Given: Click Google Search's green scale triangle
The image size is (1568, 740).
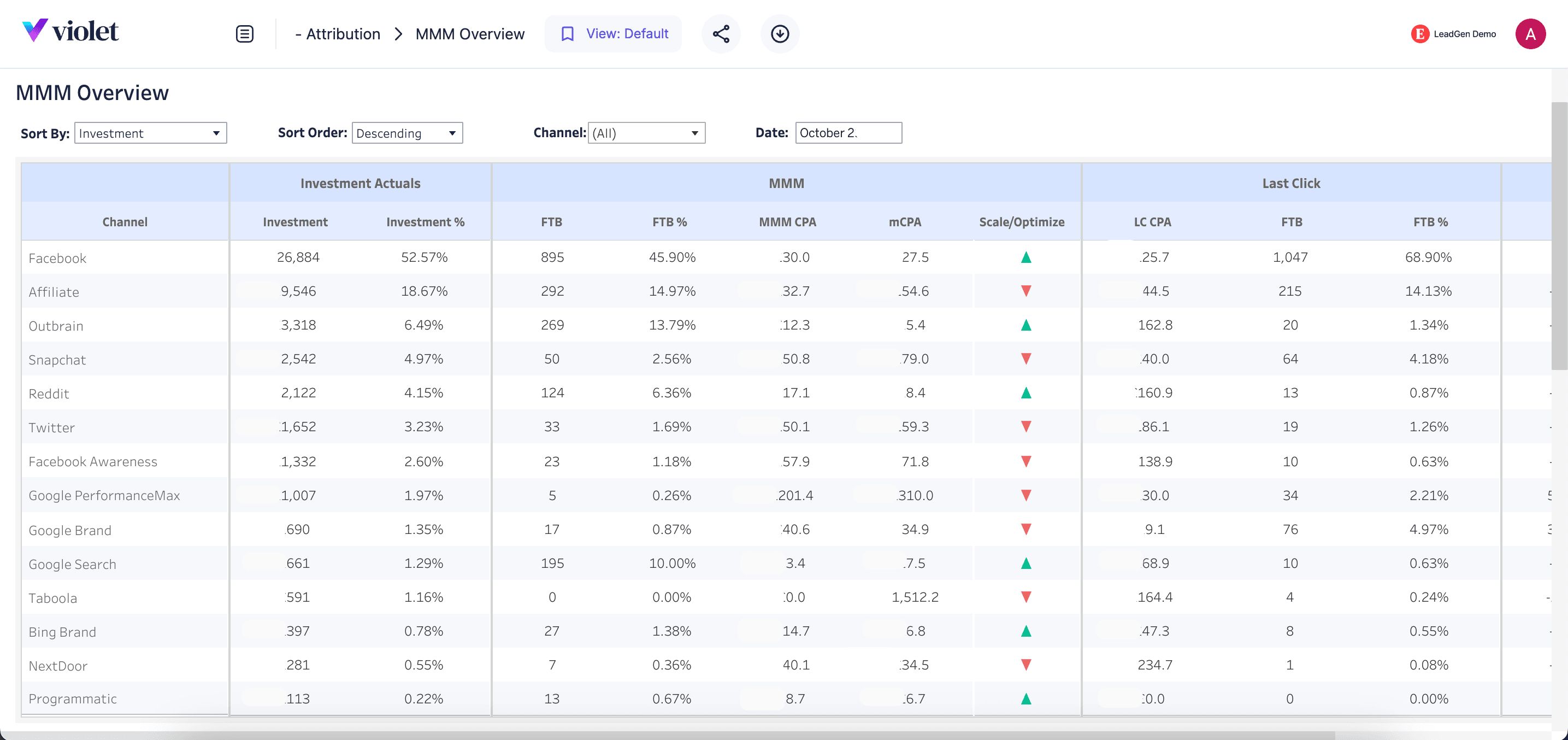Looking at the screenshot, I should pos(1025,563).
